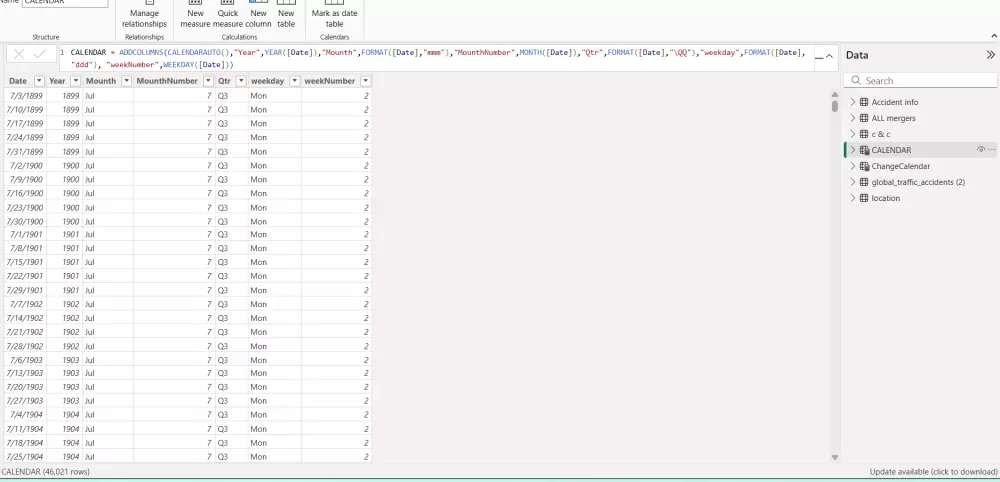Click the vertical scrollbar thumb
This screenshot has height=482, width=1000.
click(835, 106)
